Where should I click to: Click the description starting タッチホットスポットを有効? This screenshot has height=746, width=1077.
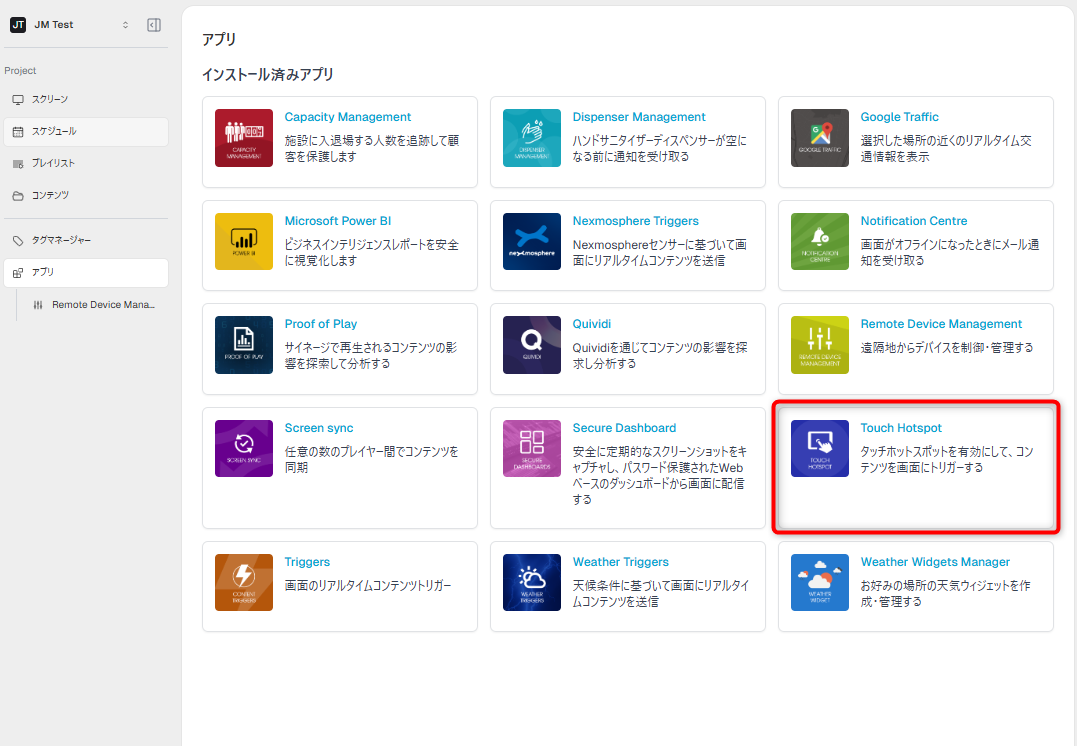pos(946,459)
